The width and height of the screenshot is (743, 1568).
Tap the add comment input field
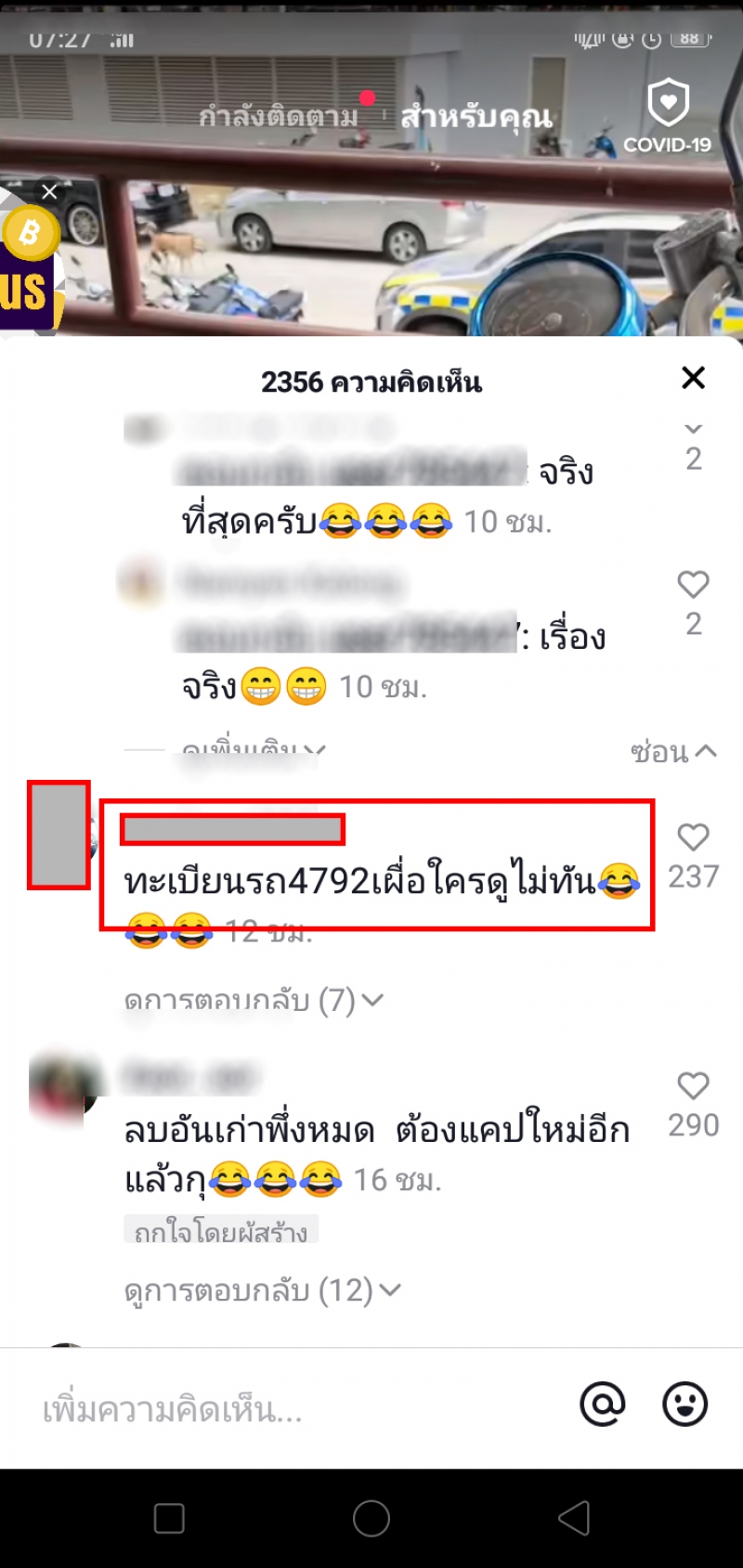[x=297, y=1410]
